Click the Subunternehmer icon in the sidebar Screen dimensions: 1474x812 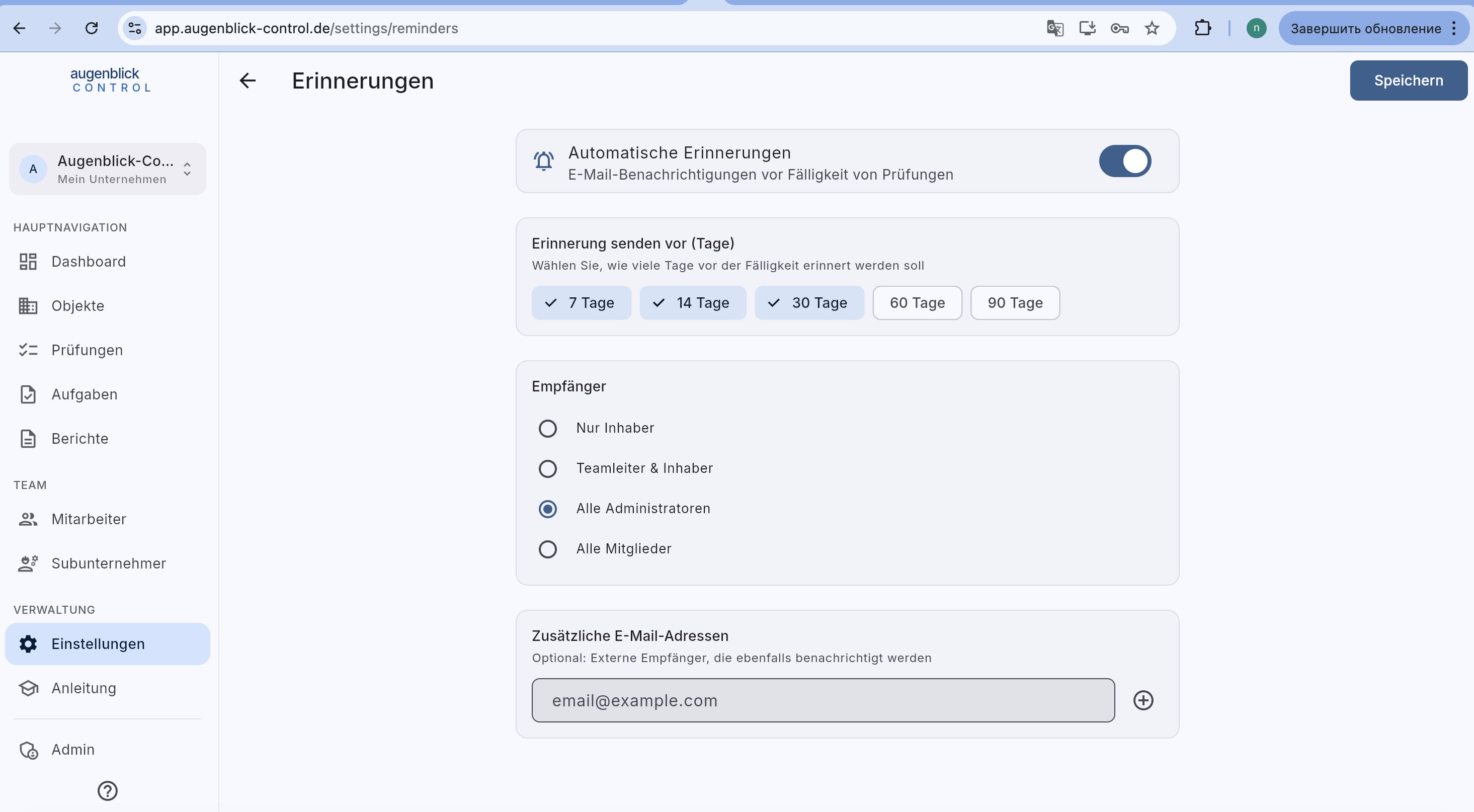tap(28, 563)
